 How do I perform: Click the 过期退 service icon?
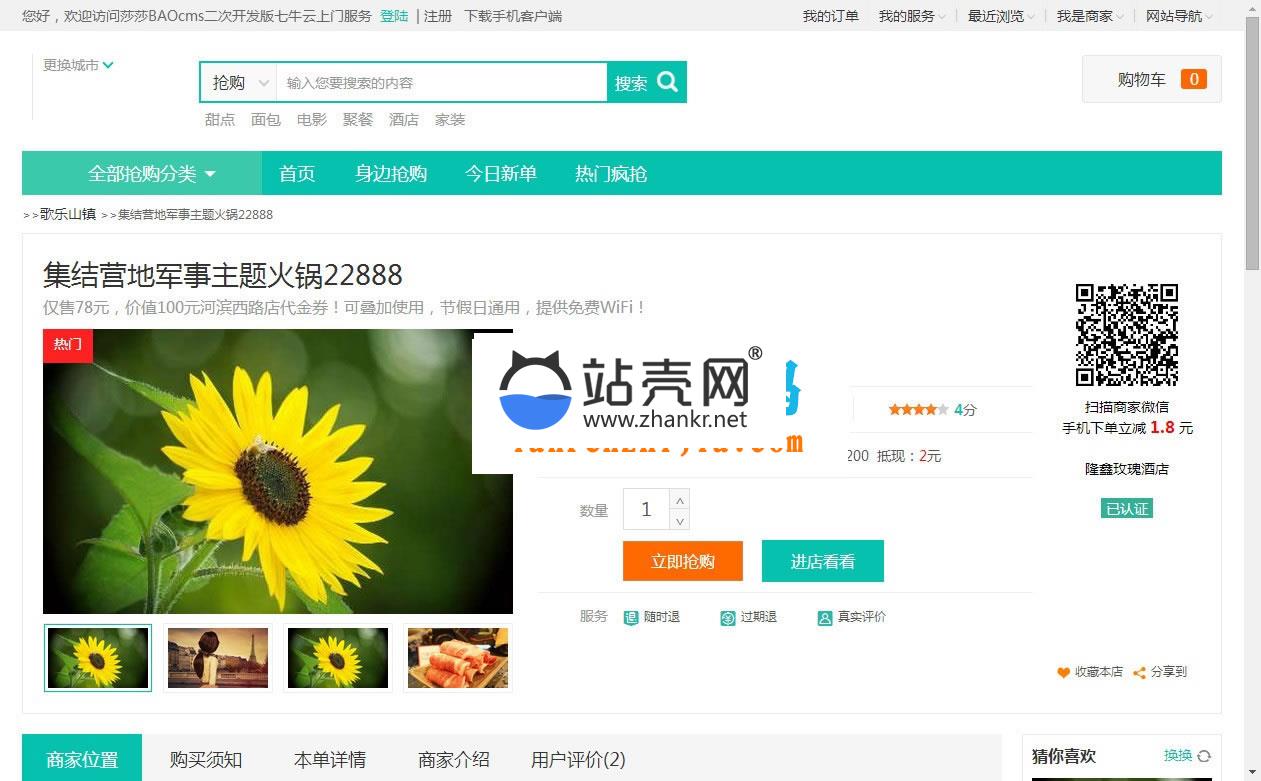[x=728, y=618]
